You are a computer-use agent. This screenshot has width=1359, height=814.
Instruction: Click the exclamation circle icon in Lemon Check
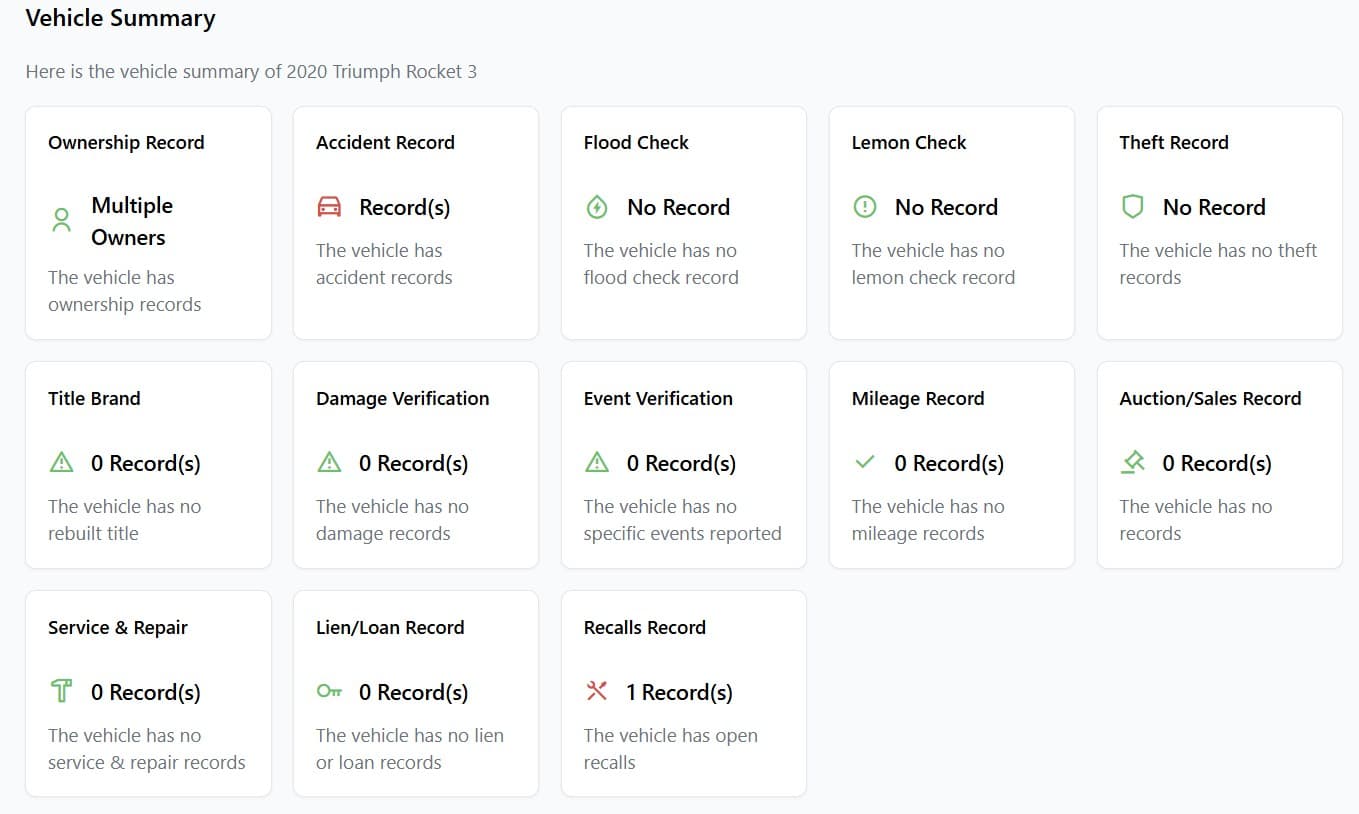click(865, 207)
